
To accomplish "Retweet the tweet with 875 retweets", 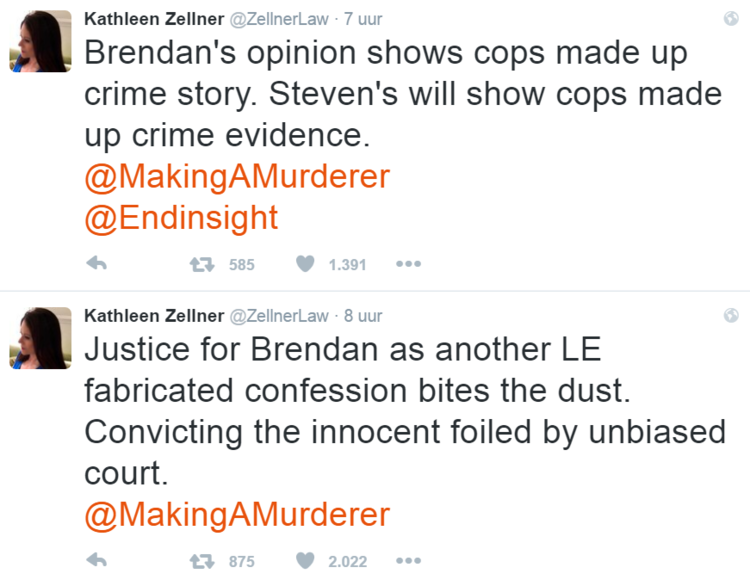I will coord(200,561).
